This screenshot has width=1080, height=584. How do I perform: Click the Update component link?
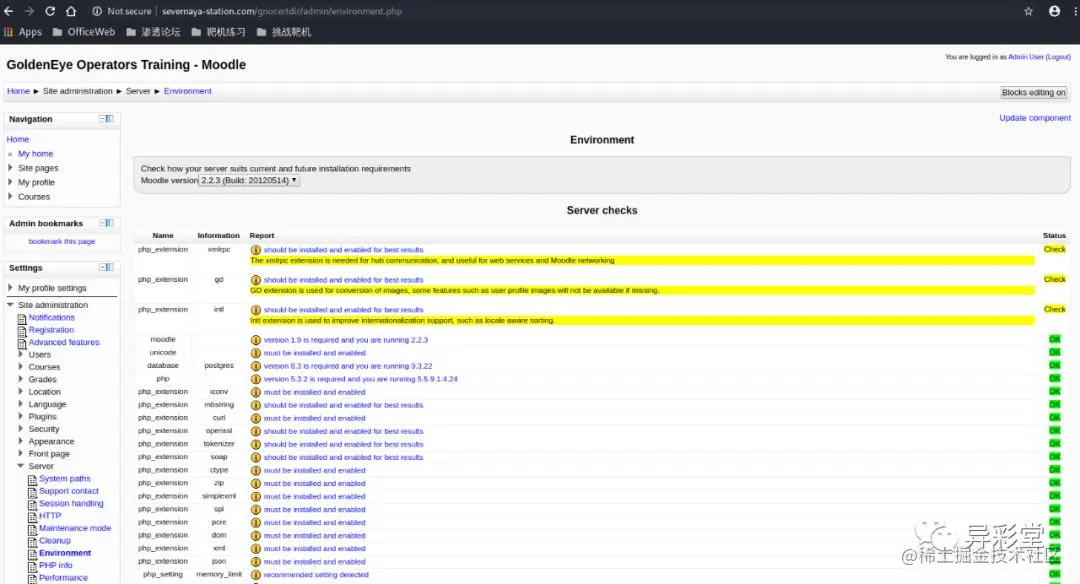(x=1035, y=118)
